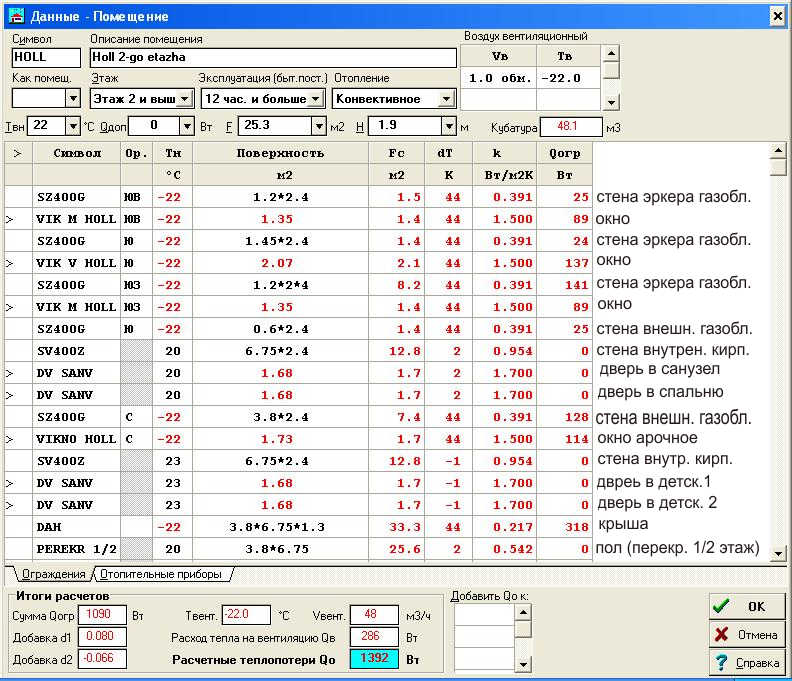792x681 pixels.
Task: Close the Данные - Помещение window
Action: (x=778, y=17)
